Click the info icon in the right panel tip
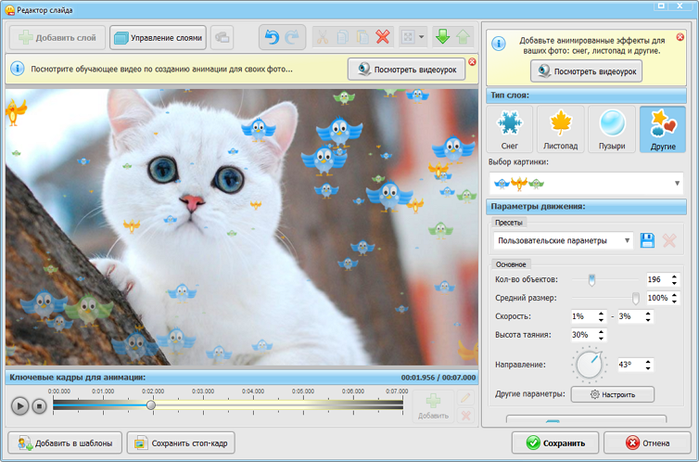The image size is (699, 462). (498, 44)
